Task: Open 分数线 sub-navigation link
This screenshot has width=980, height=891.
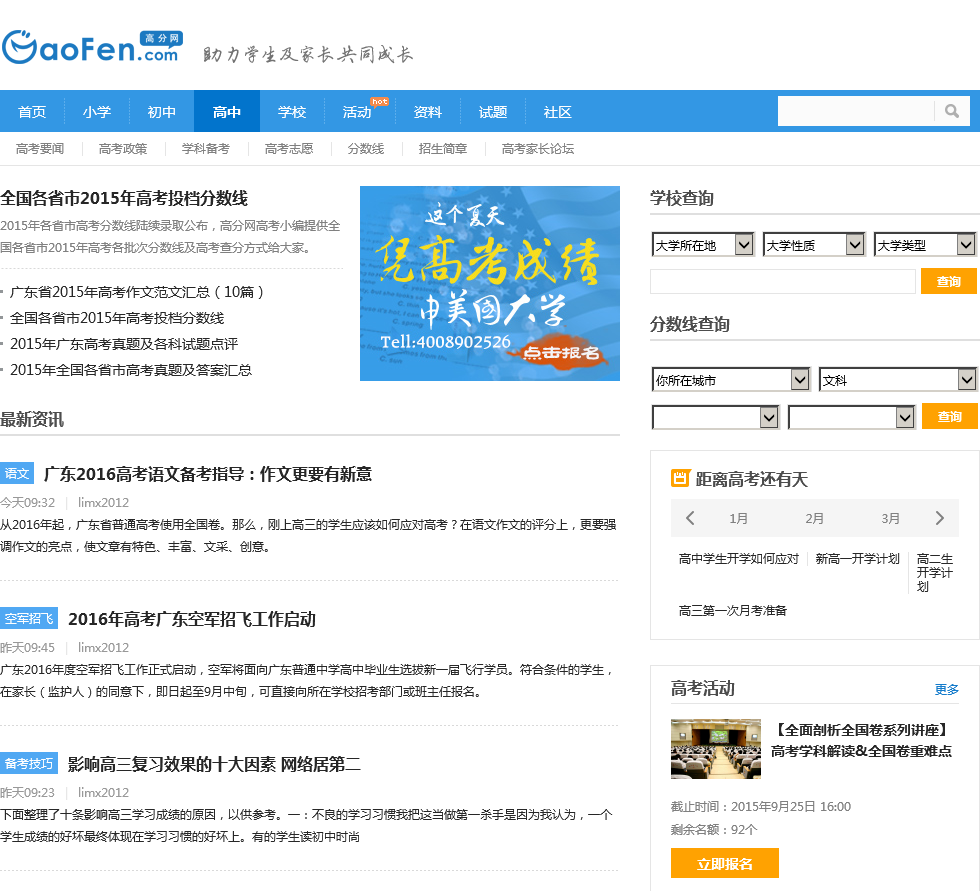Action: pos(366,149)
